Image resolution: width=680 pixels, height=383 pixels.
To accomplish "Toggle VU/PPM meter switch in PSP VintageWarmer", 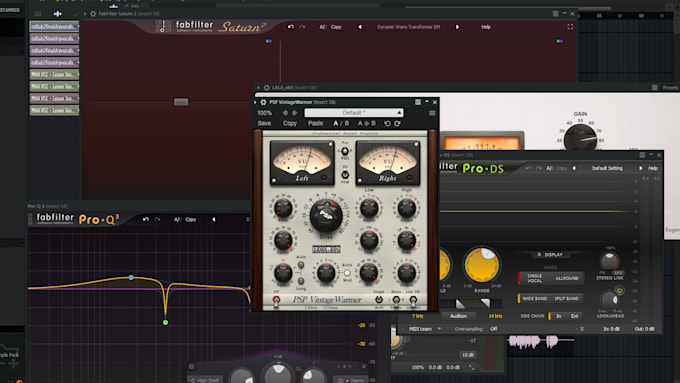I will (x=345, y=174).
